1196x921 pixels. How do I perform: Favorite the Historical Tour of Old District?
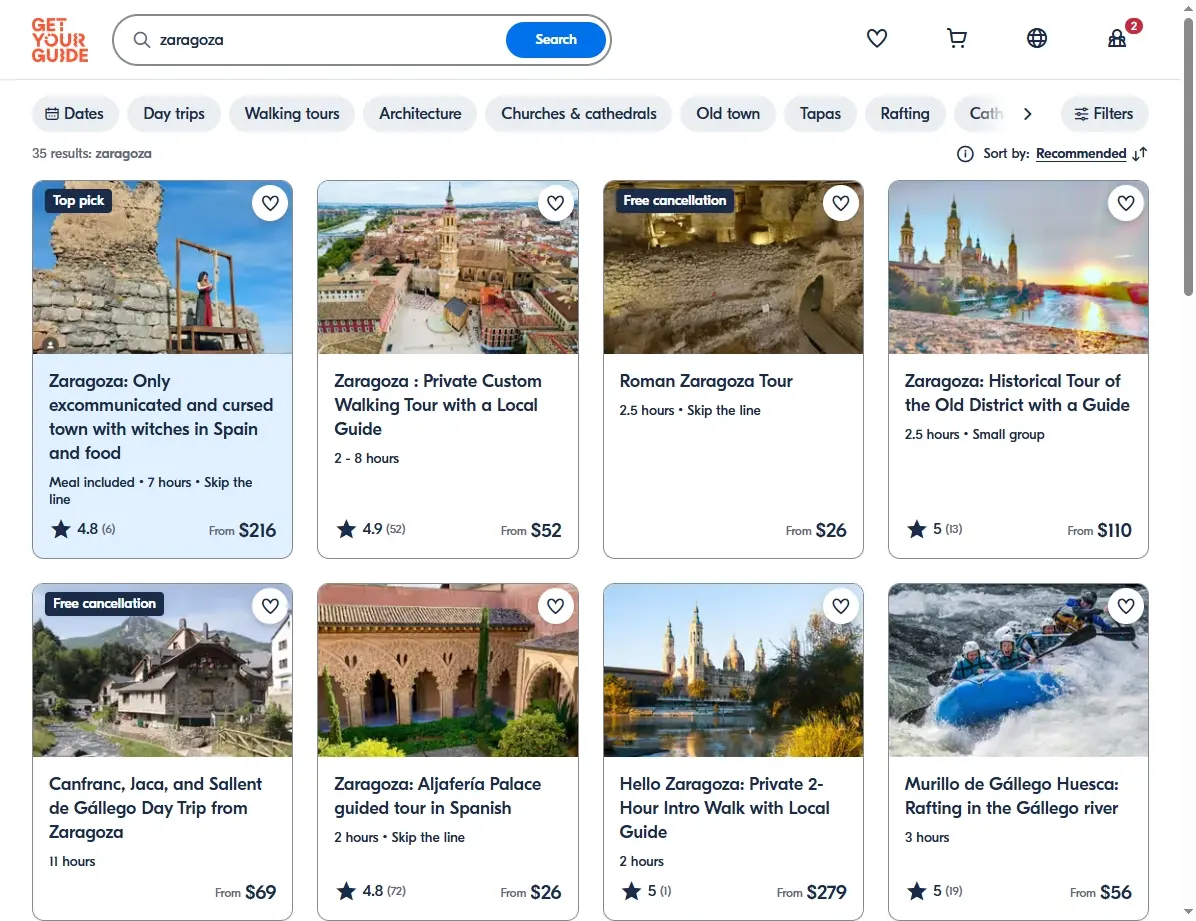[x=1126, y=203]
